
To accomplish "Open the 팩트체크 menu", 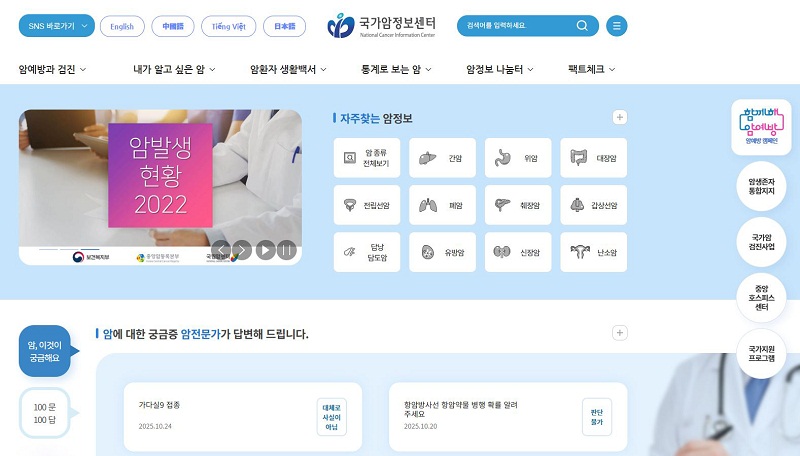I will [x=591, y=69].
